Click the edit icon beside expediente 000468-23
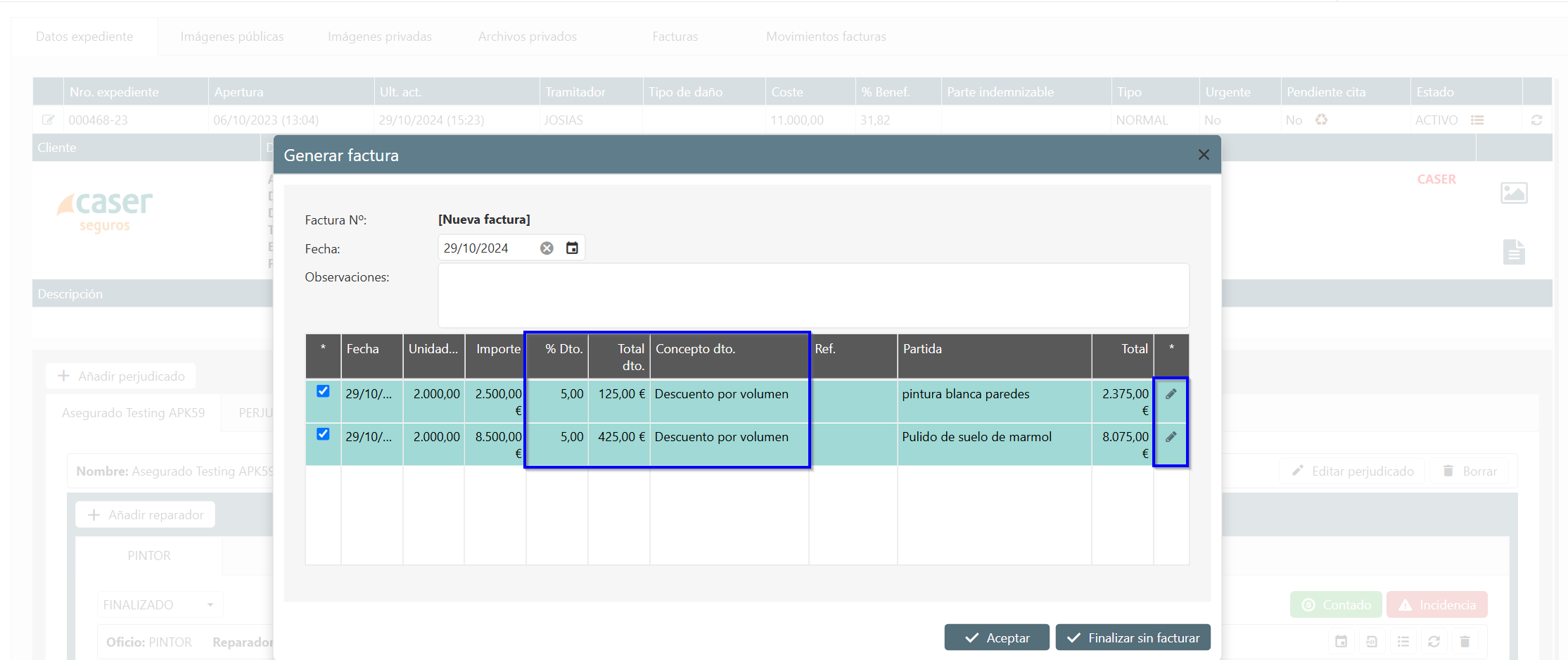1568x660 pixels. point(48,120)
